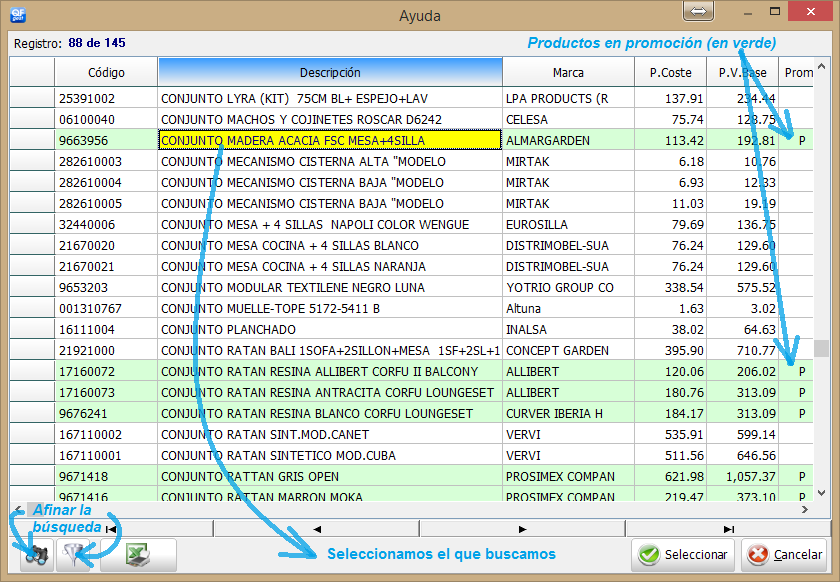The height and width of the screenshot is (582, 840).
Task: Select highlighted cell CONJUNTO MADERA ACACIA FSC MESA+4SILLA
Action: (330, 140)
